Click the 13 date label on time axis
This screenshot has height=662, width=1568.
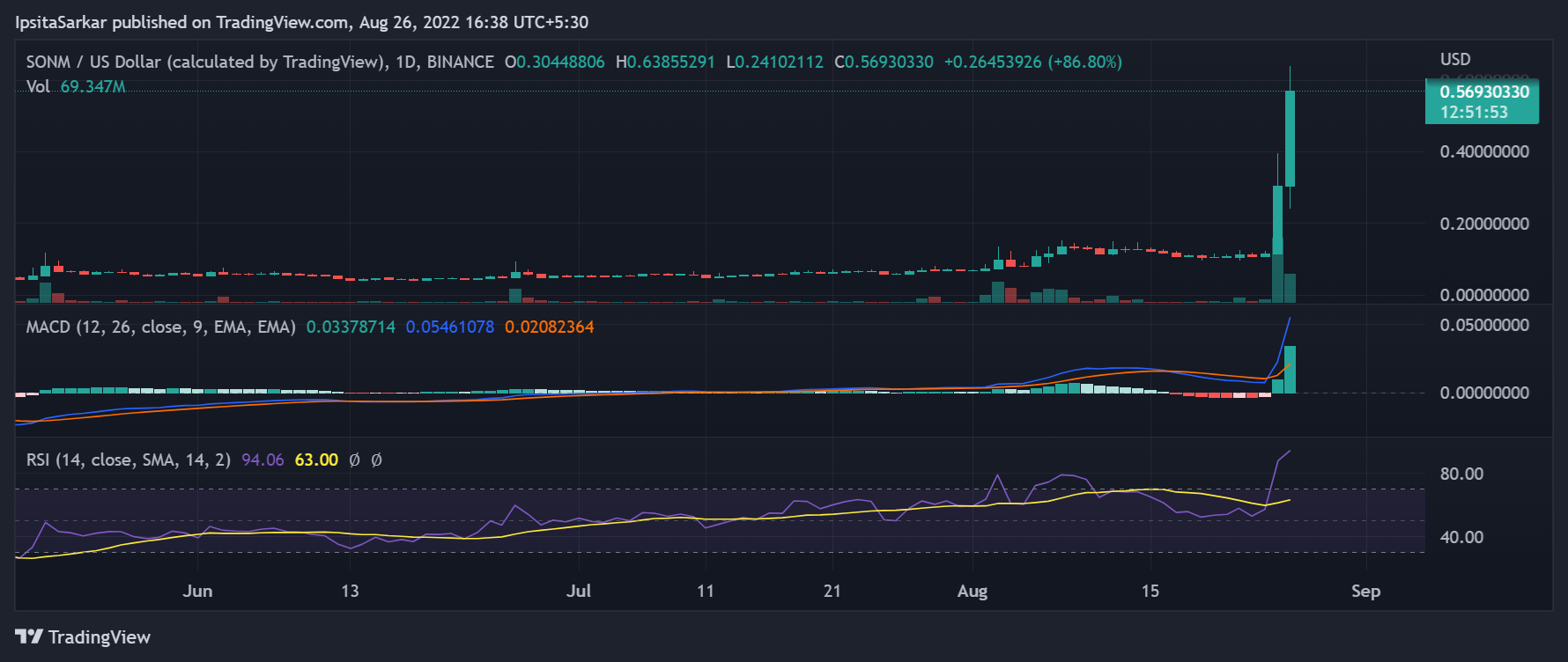coord(350,591)
